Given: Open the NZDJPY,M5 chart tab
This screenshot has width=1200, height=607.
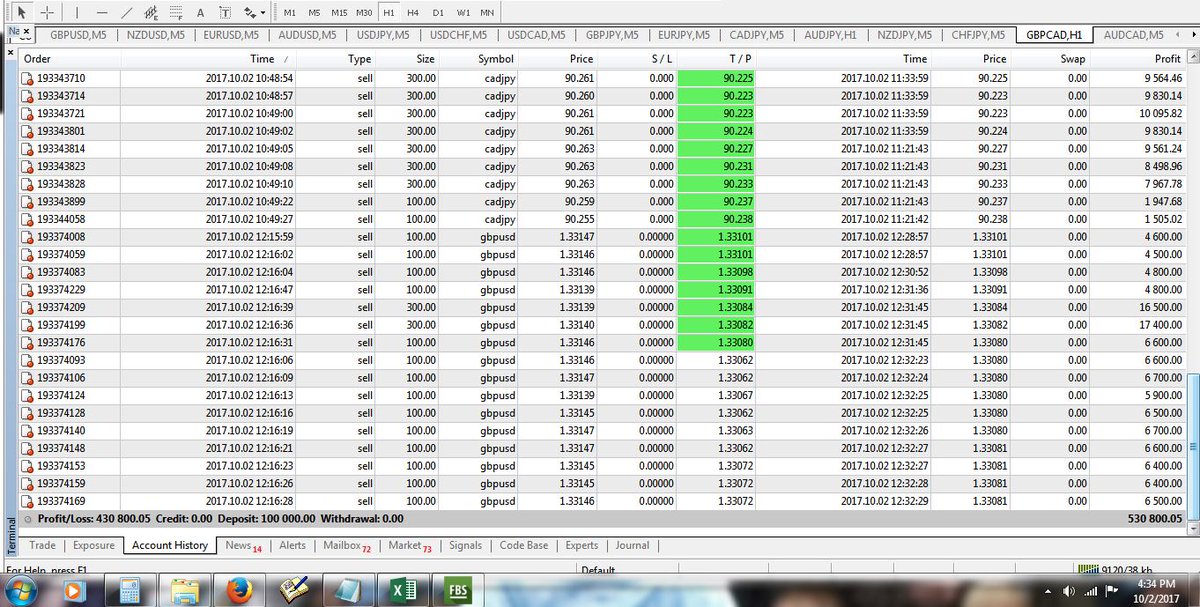Looking at the screenshot, I should (904, 35).
